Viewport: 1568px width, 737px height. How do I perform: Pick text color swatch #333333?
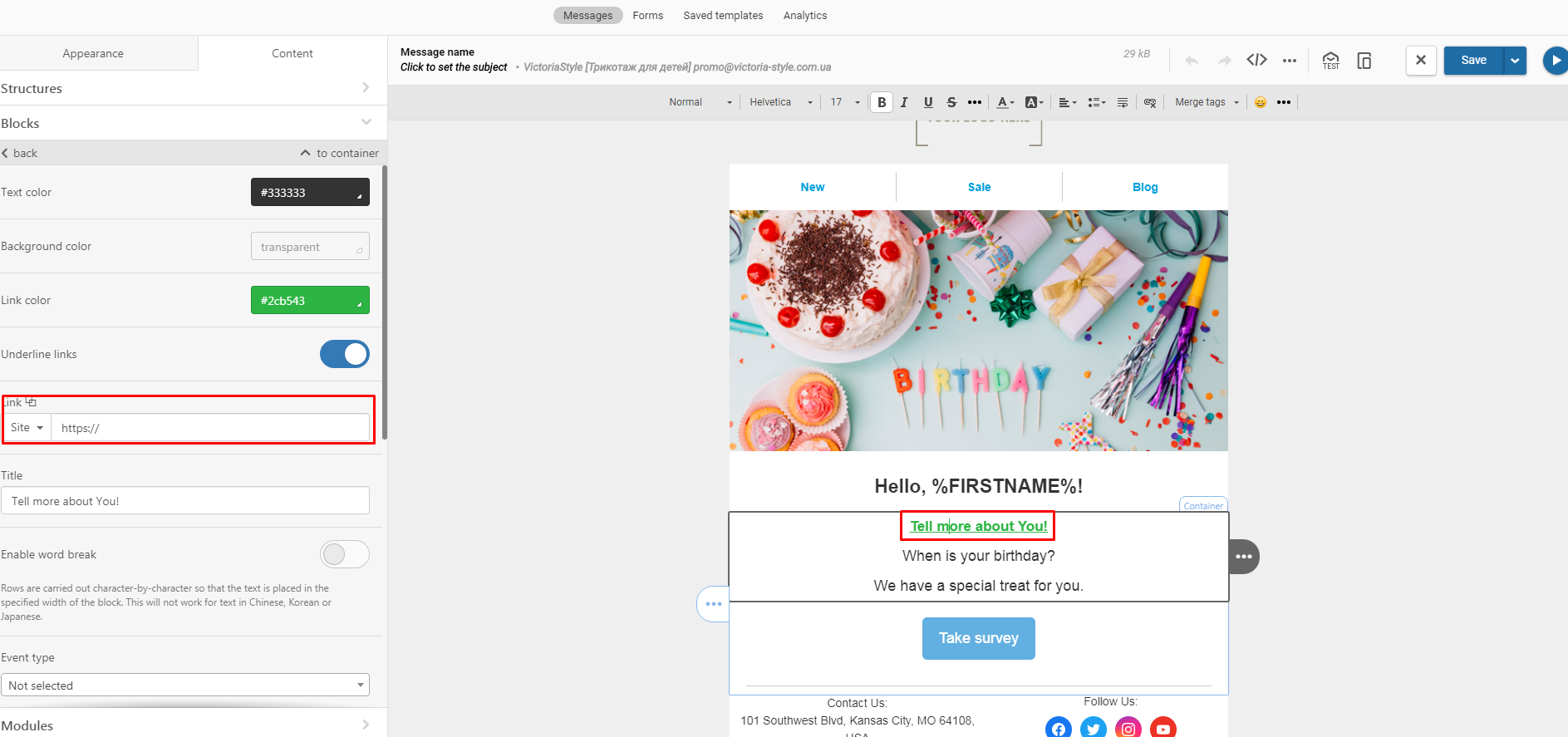click(x=310, y=192)
